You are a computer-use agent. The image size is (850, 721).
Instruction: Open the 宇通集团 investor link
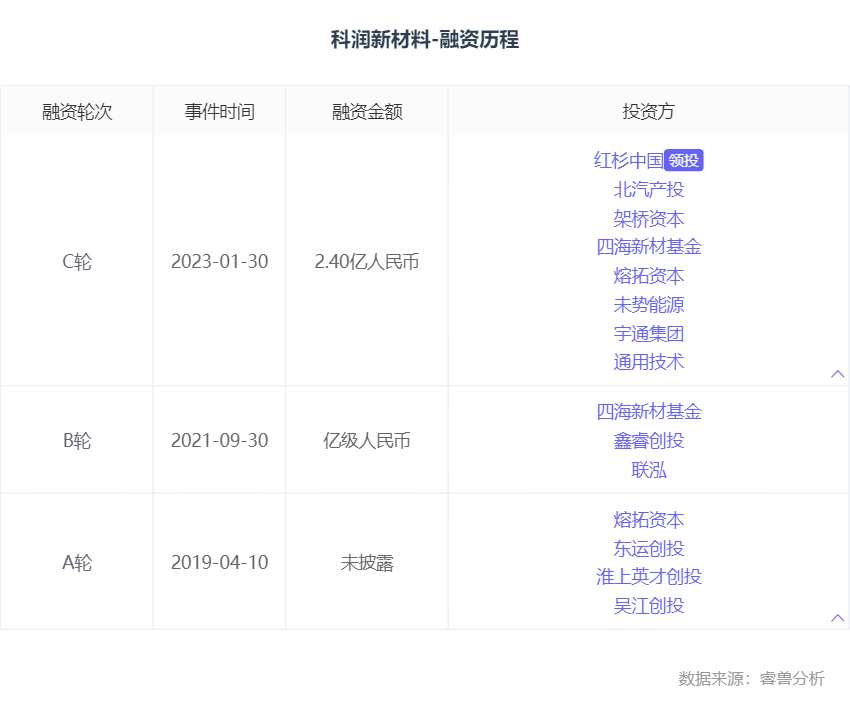pos(649,333)
